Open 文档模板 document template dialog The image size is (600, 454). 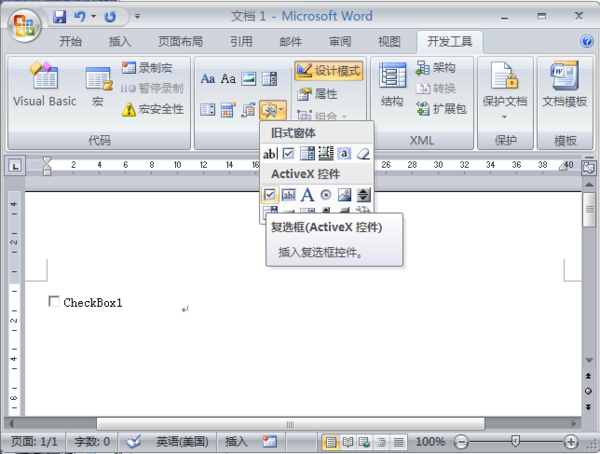pyautogui.click(x=564, y=85)
